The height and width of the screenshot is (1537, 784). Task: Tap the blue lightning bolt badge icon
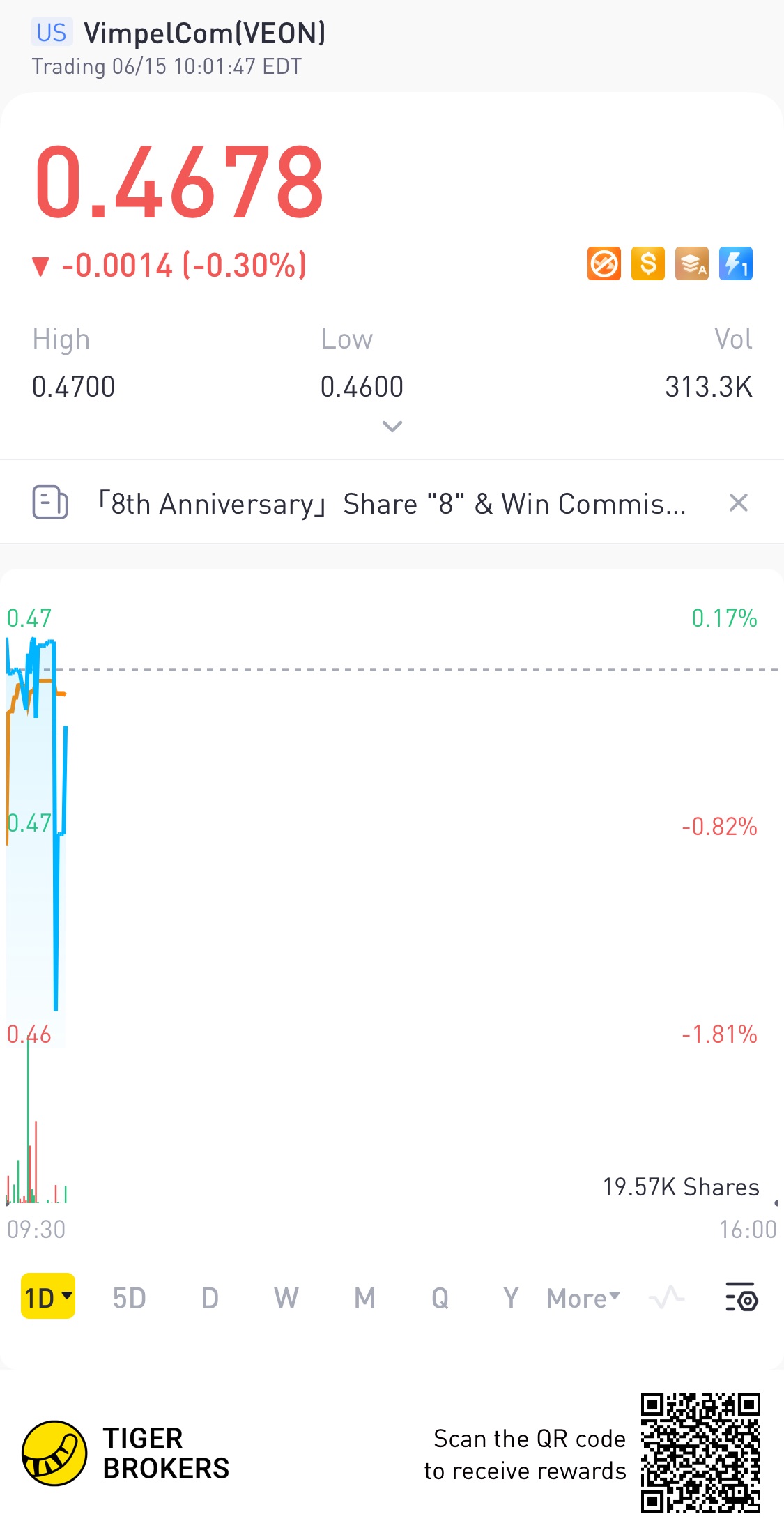coord(736,264)
